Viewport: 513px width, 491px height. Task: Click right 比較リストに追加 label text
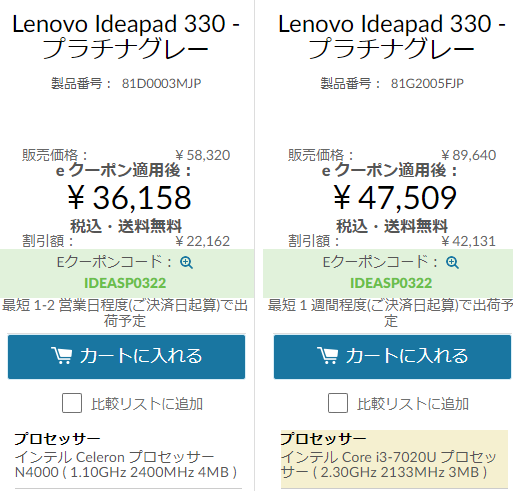[413, 404]
